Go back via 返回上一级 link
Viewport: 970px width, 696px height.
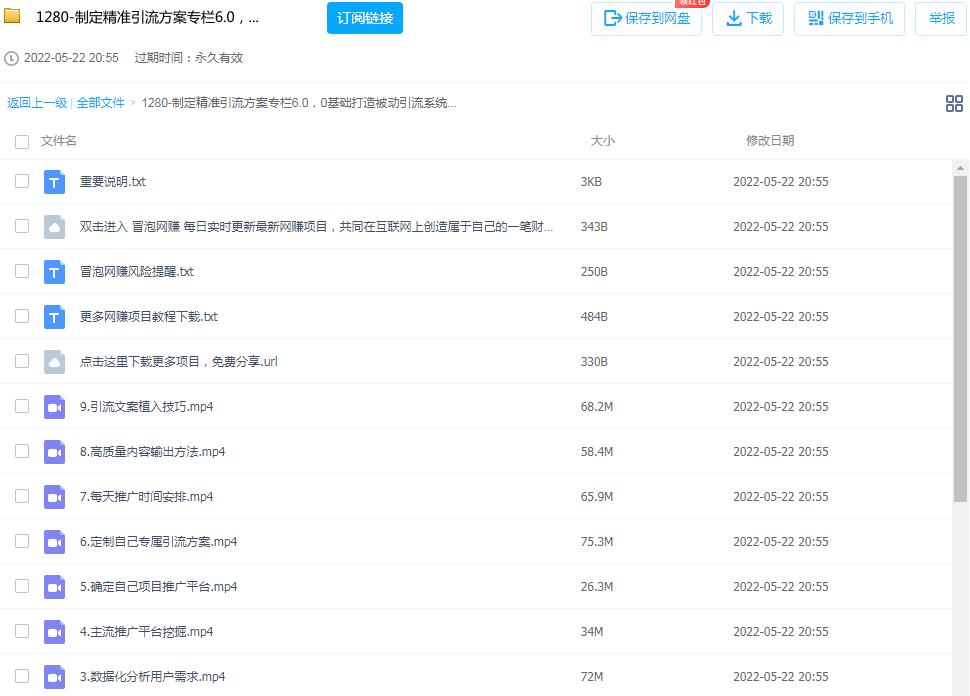click(x=37, y=103)
